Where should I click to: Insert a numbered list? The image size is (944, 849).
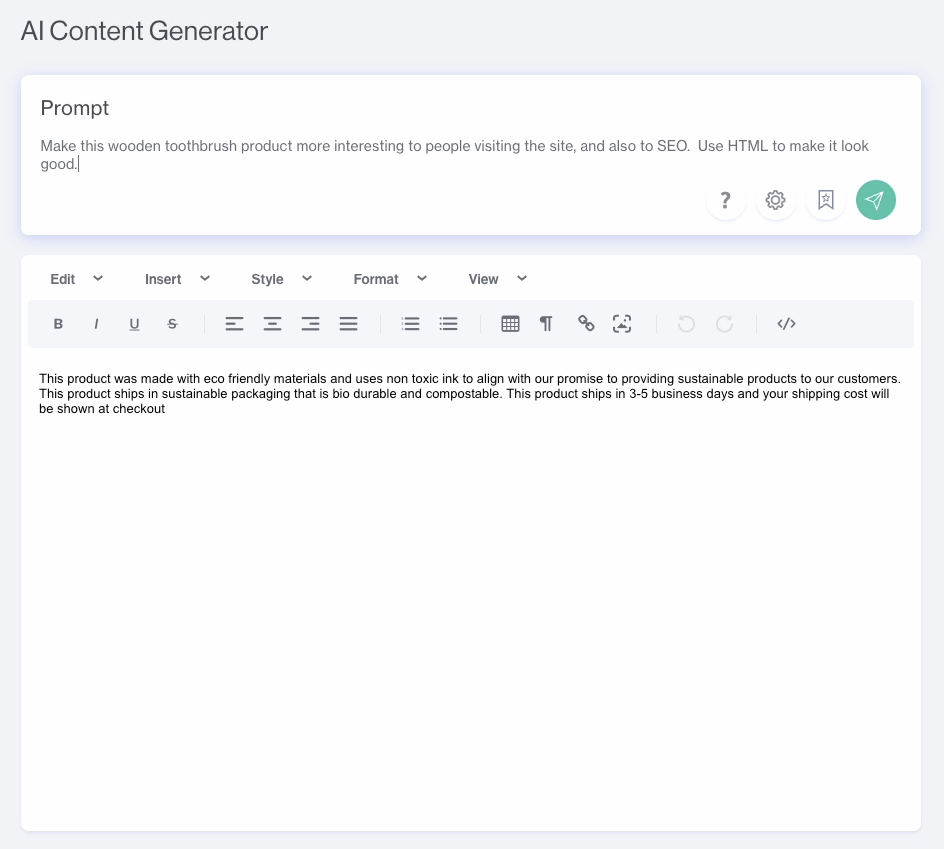pos(411,324)
